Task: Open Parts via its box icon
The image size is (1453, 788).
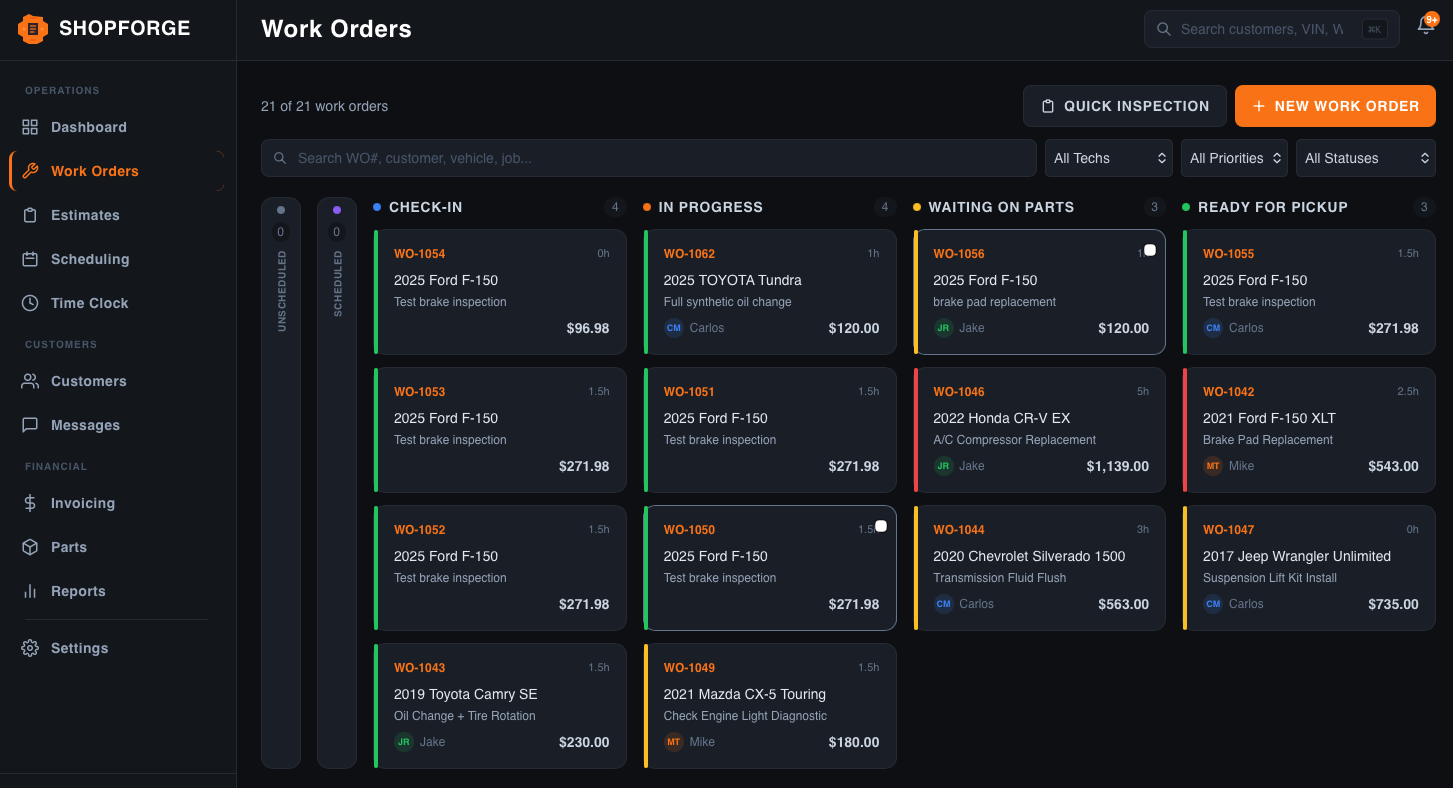Action: click(30, 547)
